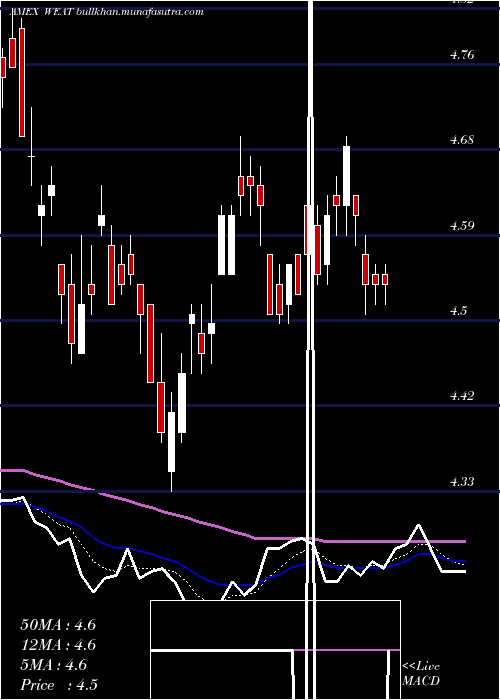The height and width of the screenshot is (700, 500).
Task: Click the <<Live MACD label
Action: click(421, 673)
